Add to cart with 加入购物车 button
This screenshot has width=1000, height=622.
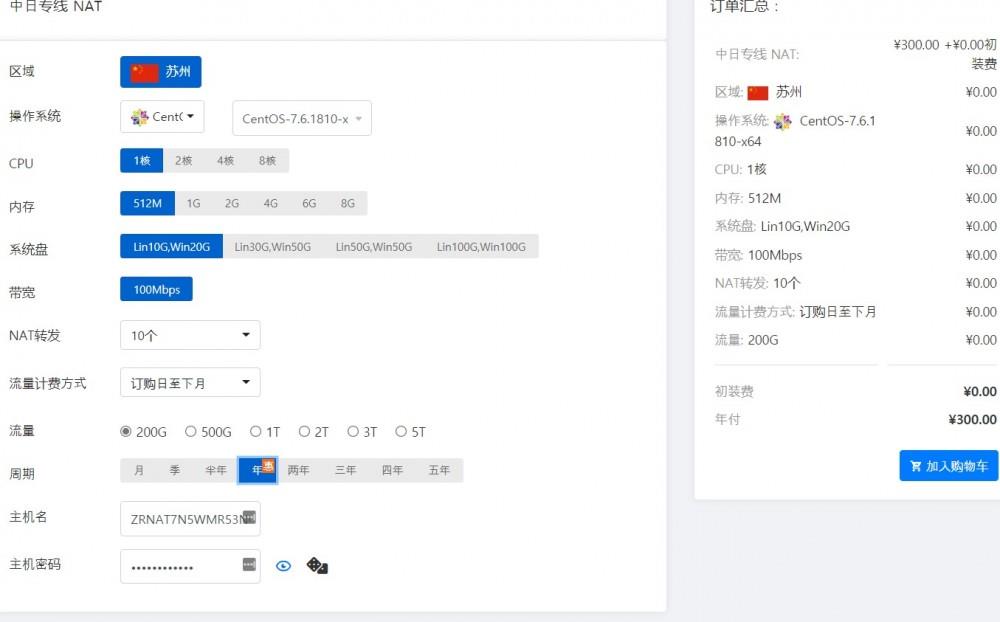pyautogui.click(x=948, y=466)
